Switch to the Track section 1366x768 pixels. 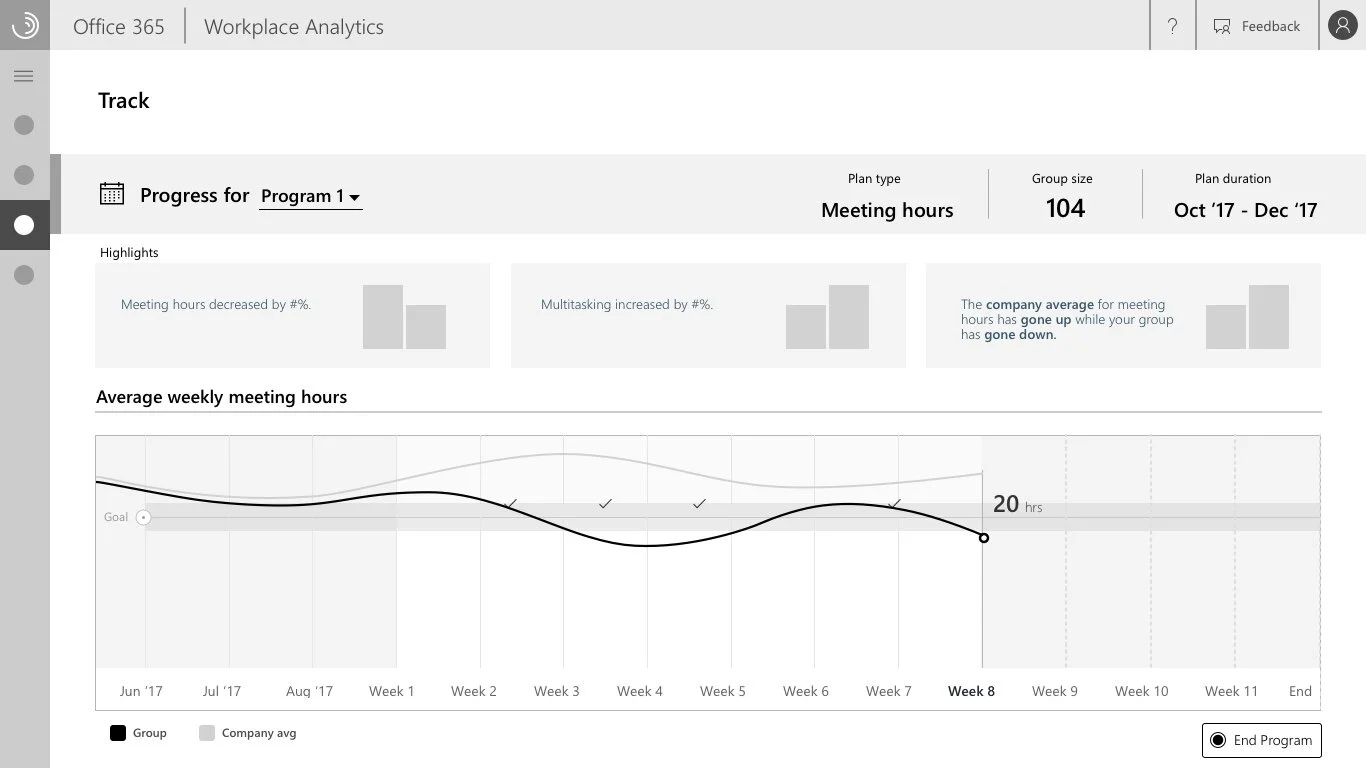point(123,100)
